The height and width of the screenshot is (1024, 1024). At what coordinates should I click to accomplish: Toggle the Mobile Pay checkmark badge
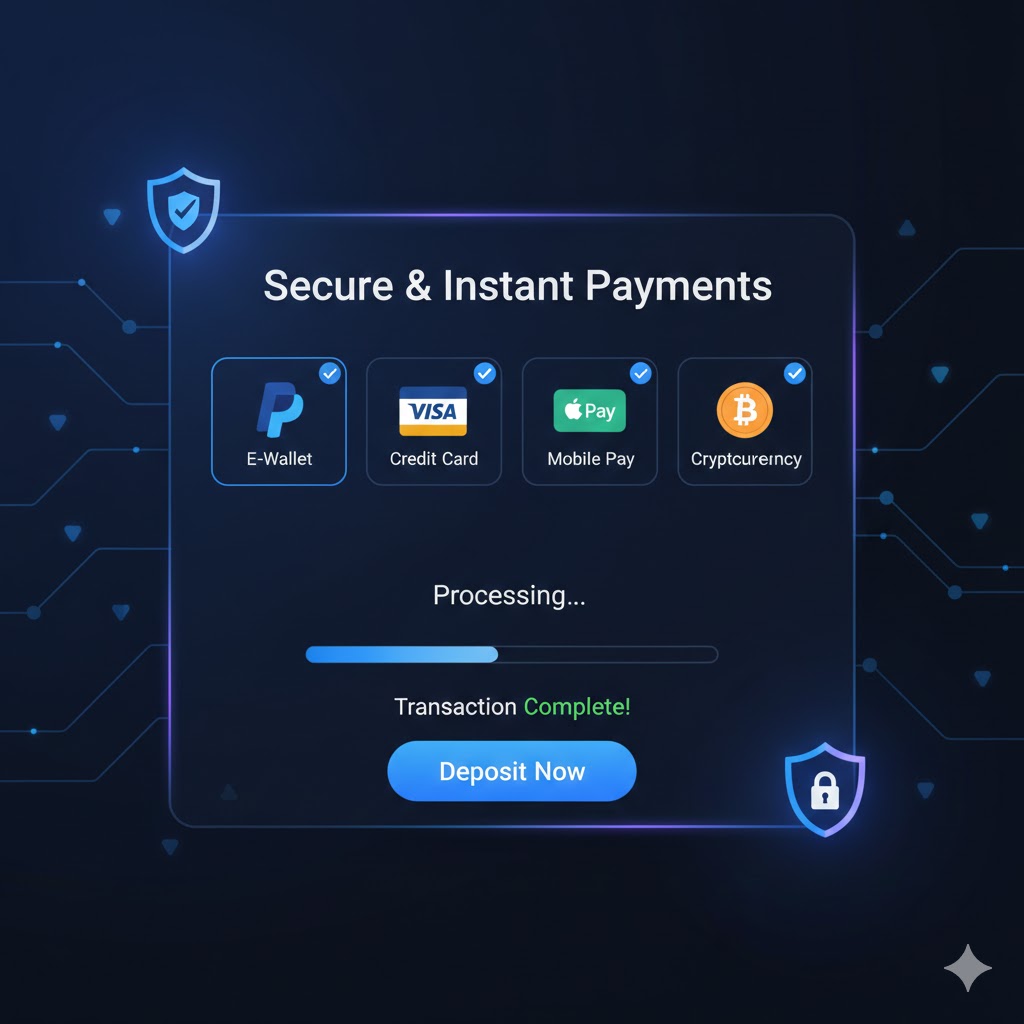click(x=641, y=373)
